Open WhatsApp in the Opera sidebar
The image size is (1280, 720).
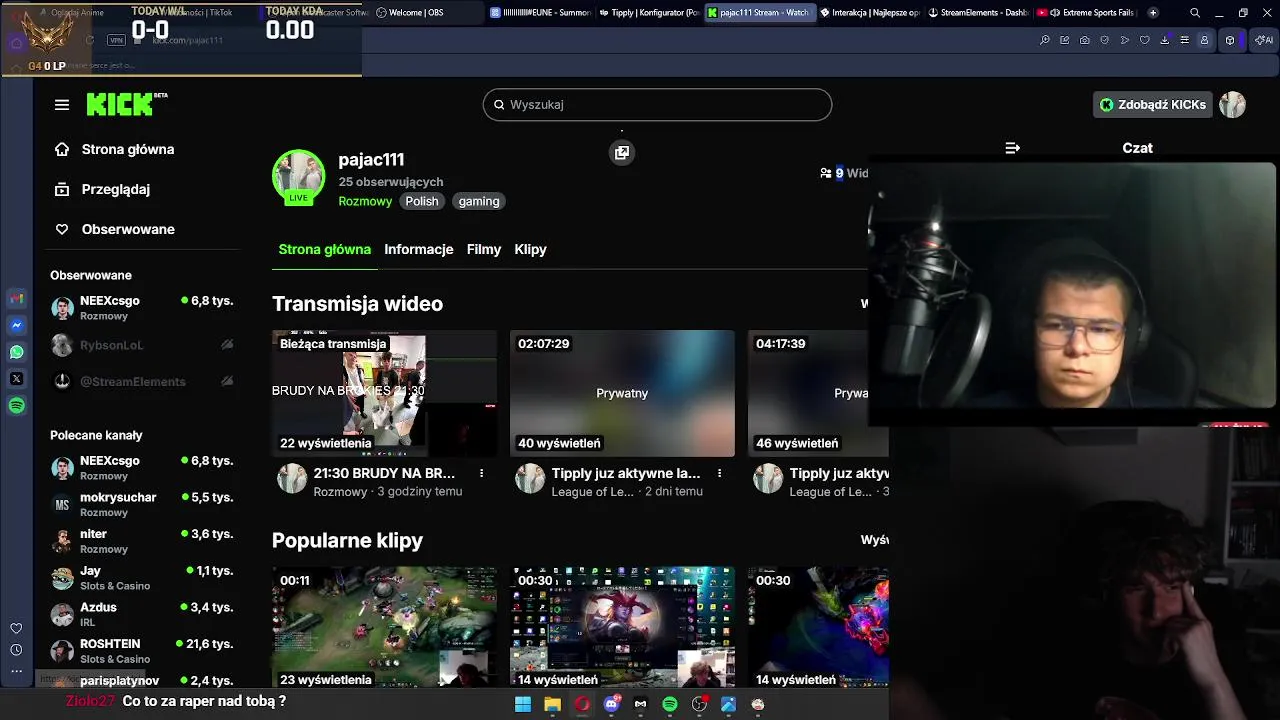[x=17, y=352]
